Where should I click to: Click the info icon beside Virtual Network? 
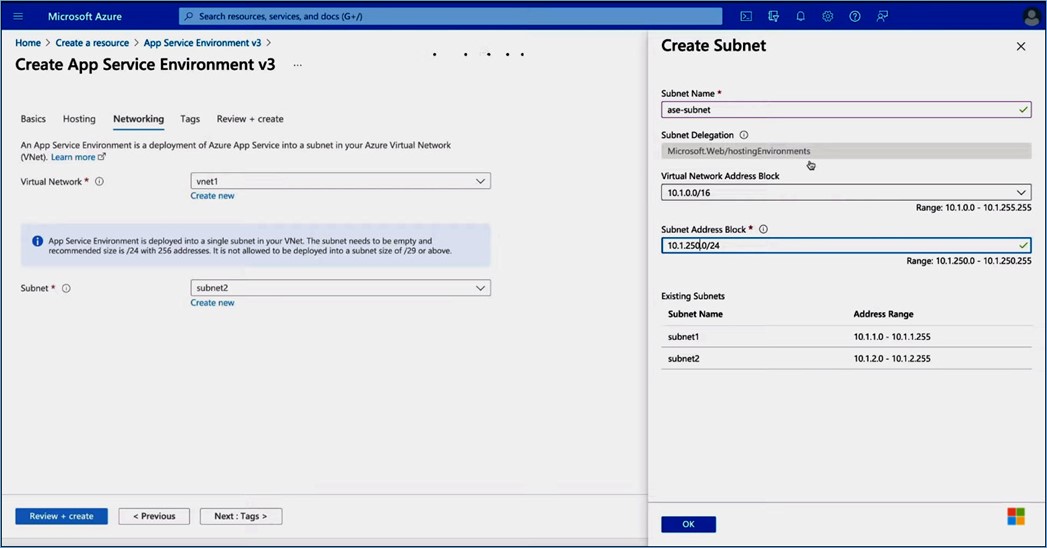(x=99, y=182)
